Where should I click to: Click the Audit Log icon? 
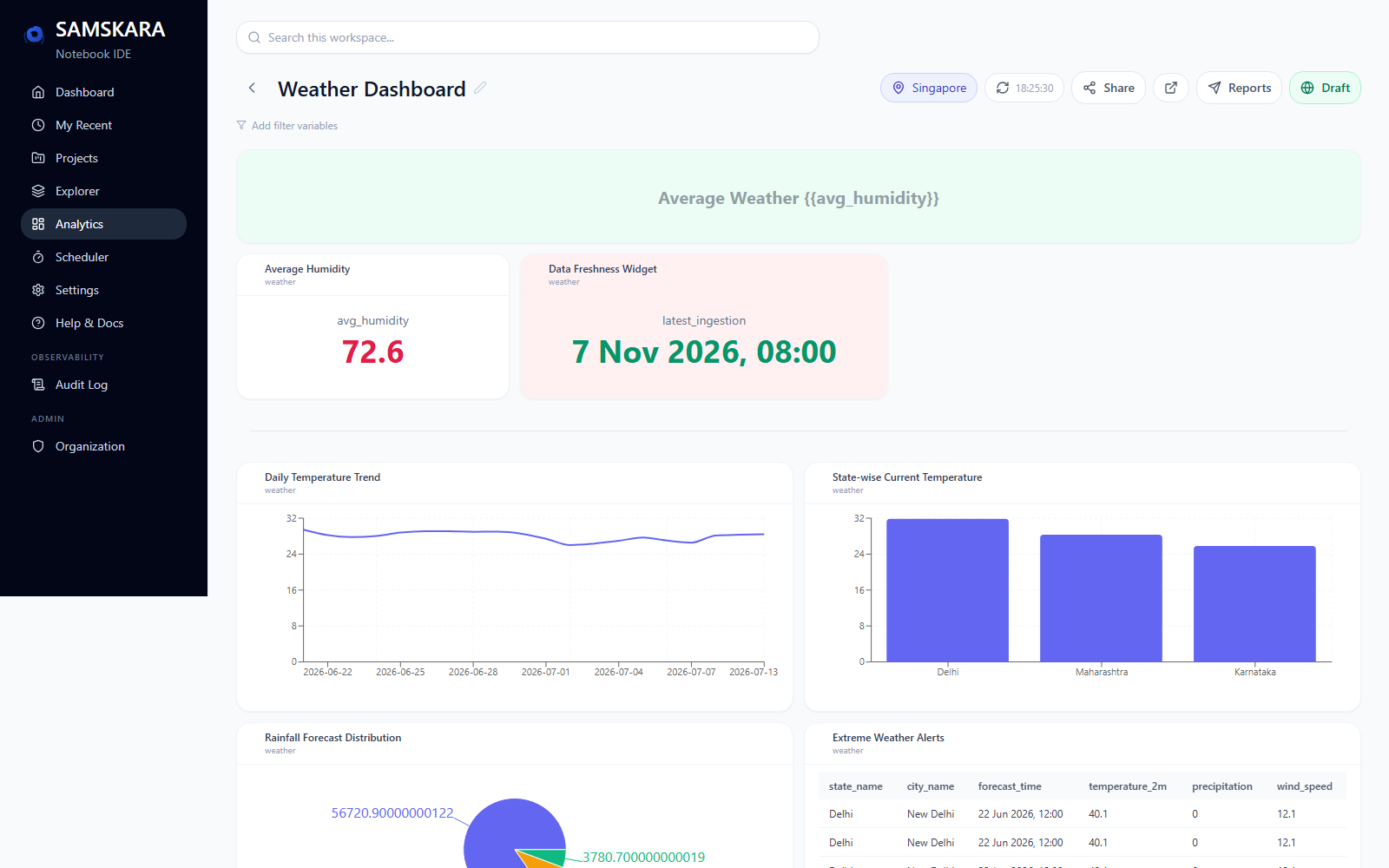pos(38,385)
